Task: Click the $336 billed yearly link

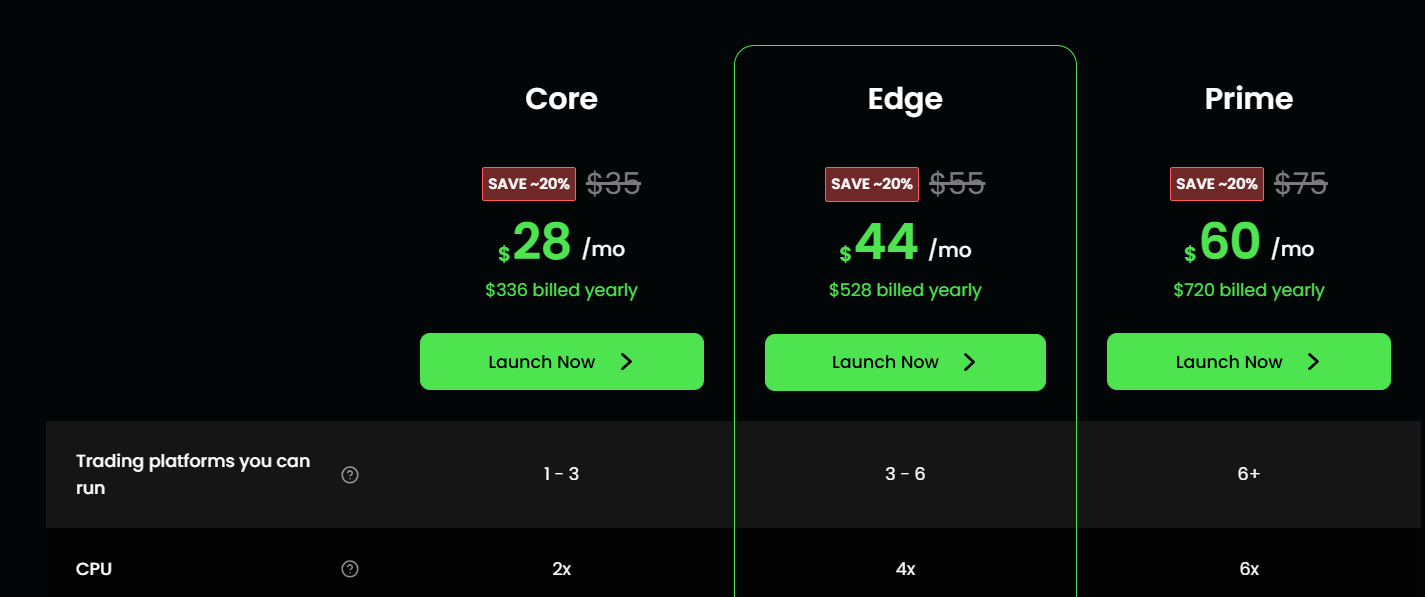Action: coord(561,290)
